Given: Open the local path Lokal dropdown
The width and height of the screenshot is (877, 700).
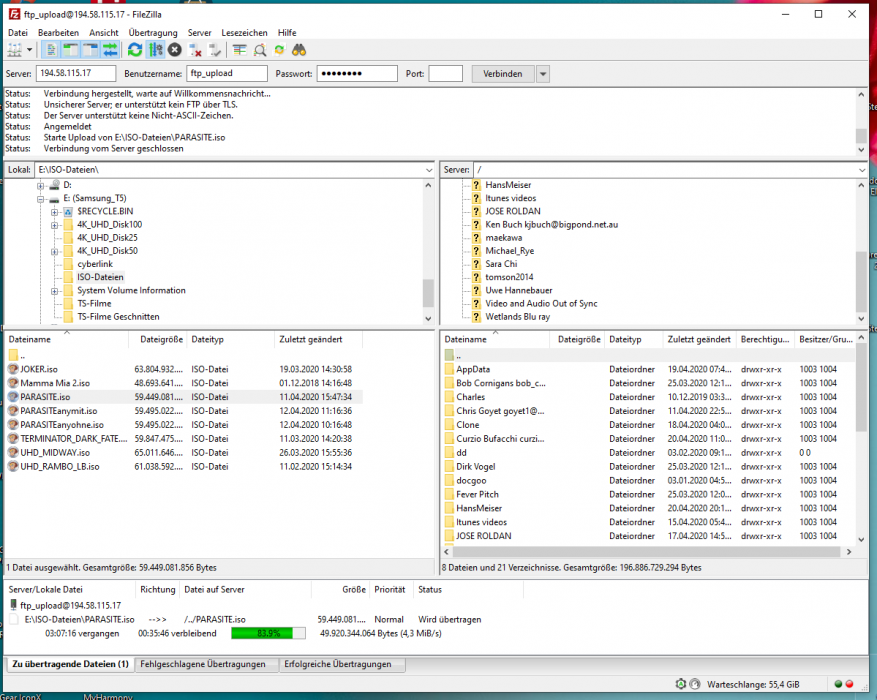Looking at the screenshot, I should pos(428,170).
